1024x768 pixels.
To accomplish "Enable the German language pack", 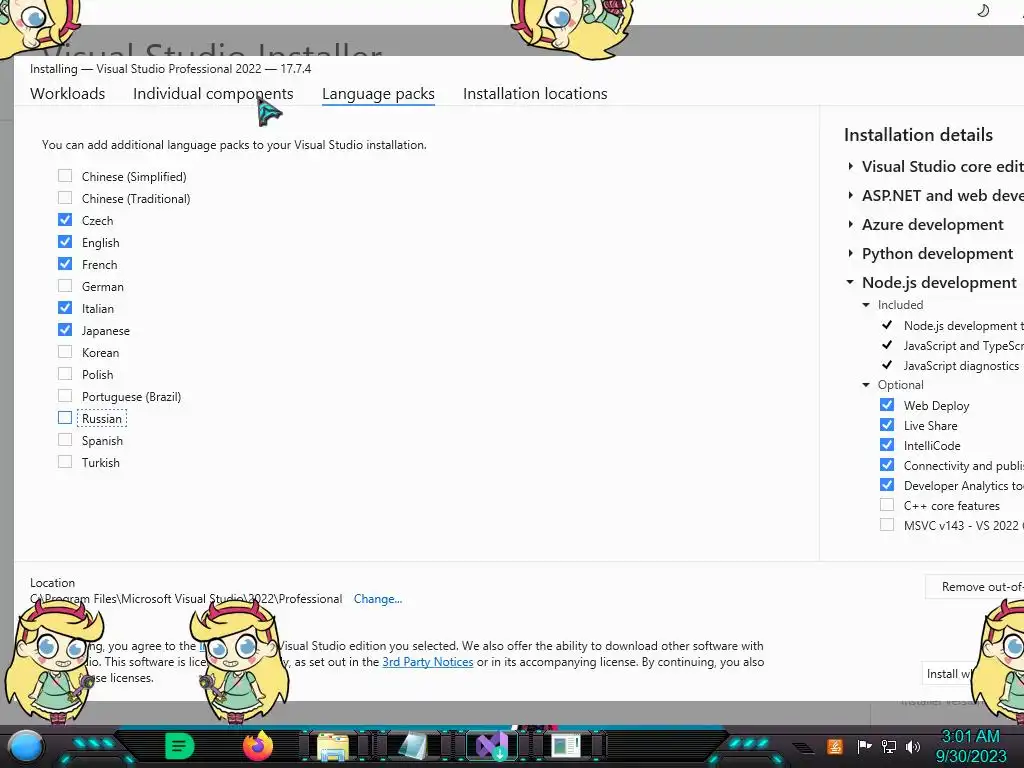I will point(65,286).
